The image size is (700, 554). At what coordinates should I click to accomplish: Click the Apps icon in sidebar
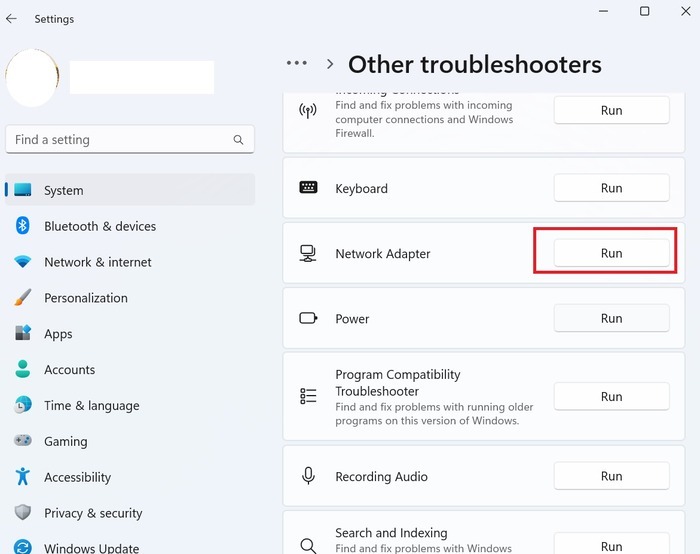coord(23,333)
